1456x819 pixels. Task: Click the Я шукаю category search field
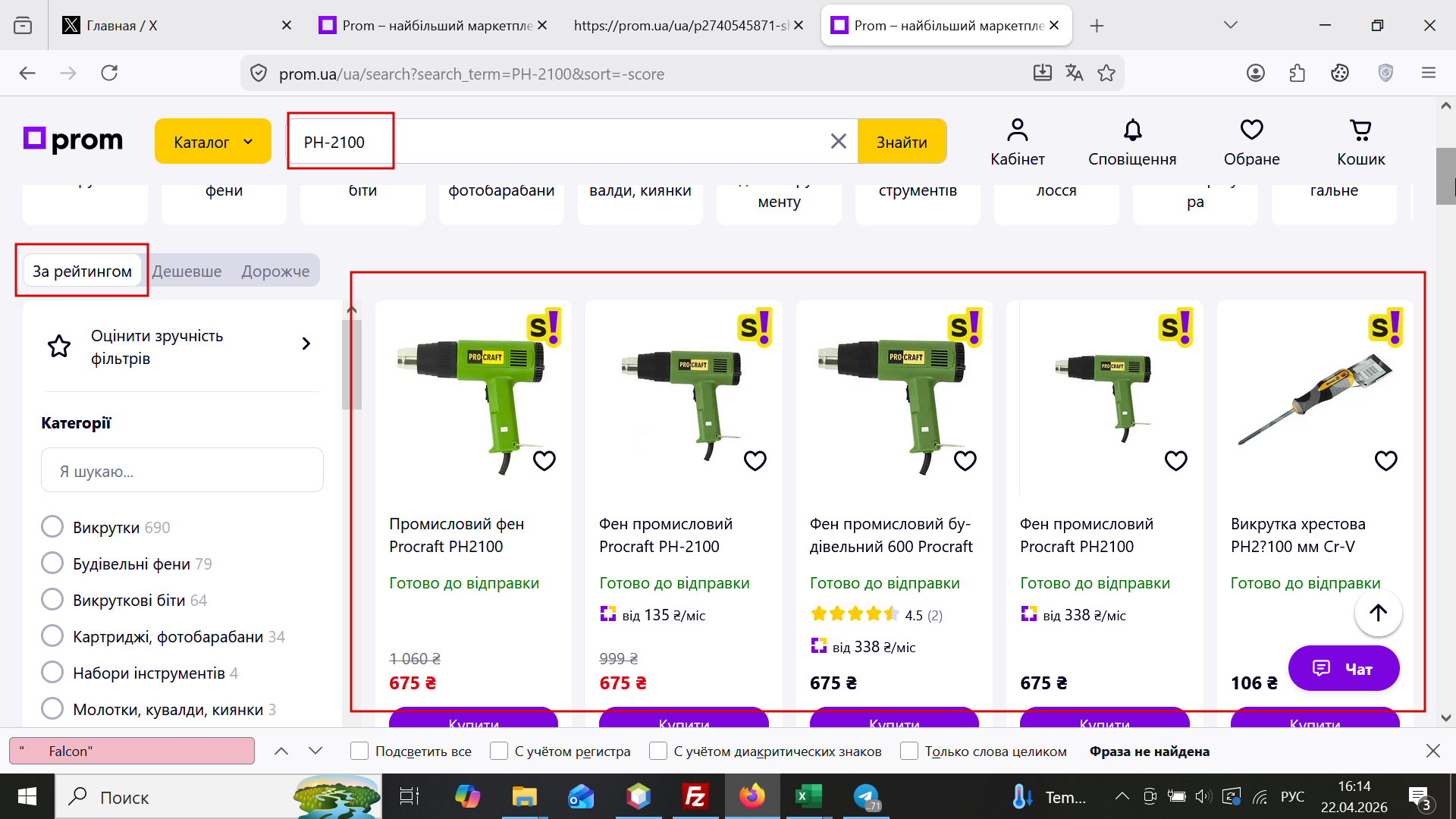pos(182,471)
